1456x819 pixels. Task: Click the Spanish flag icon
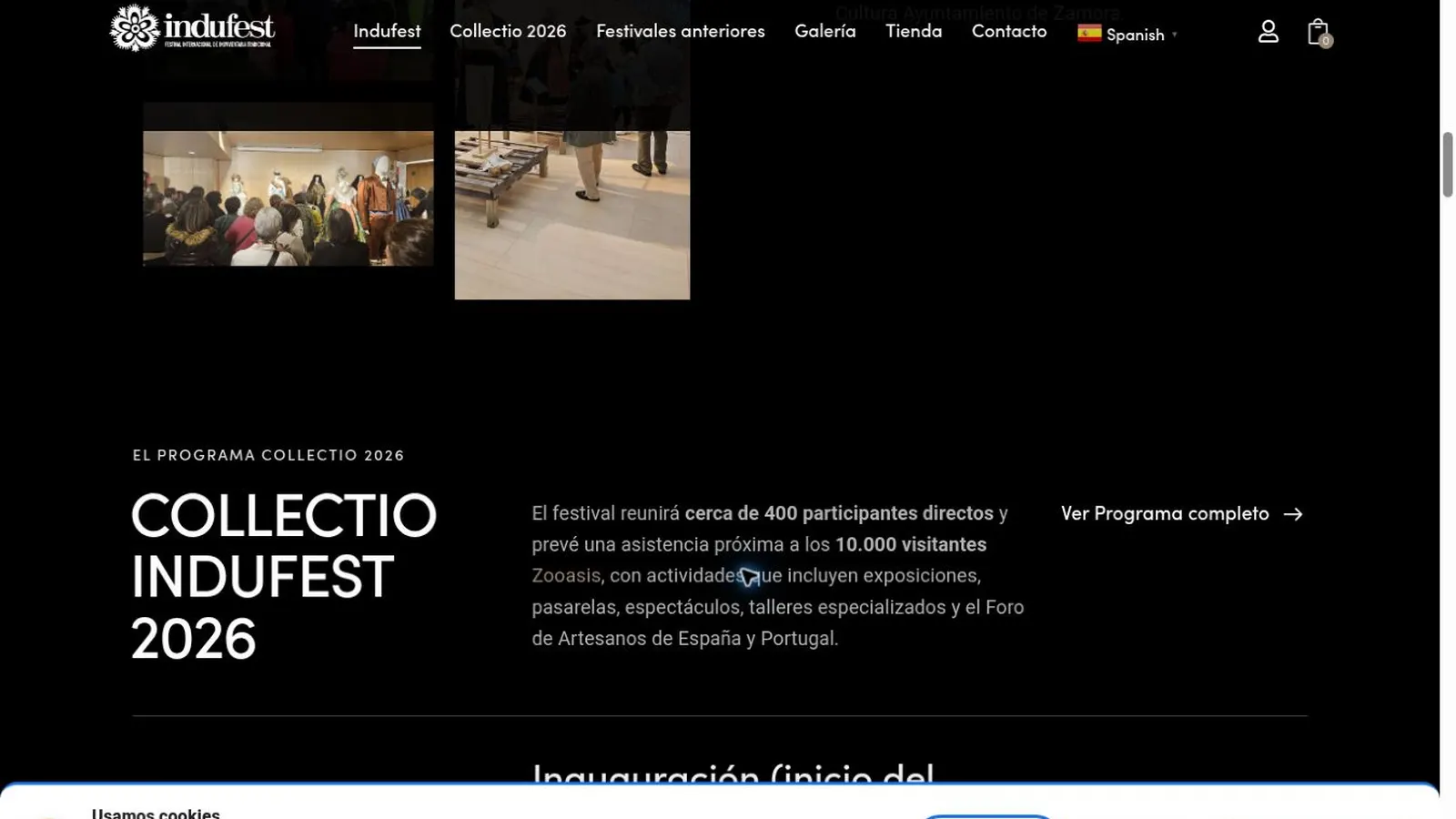click(x=1089, y=34)
